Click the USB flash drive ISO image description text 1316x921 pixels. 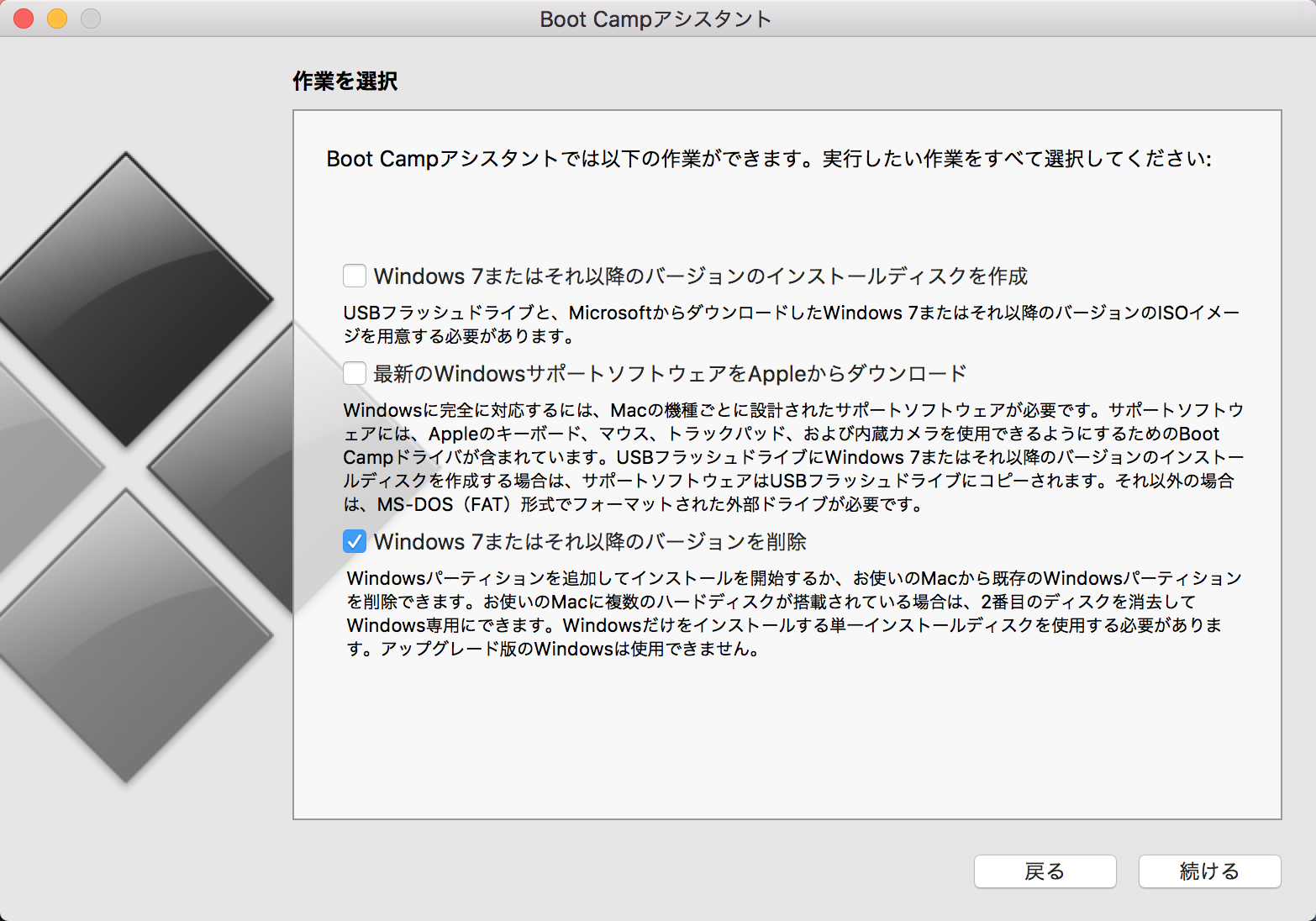pos(792,324)
